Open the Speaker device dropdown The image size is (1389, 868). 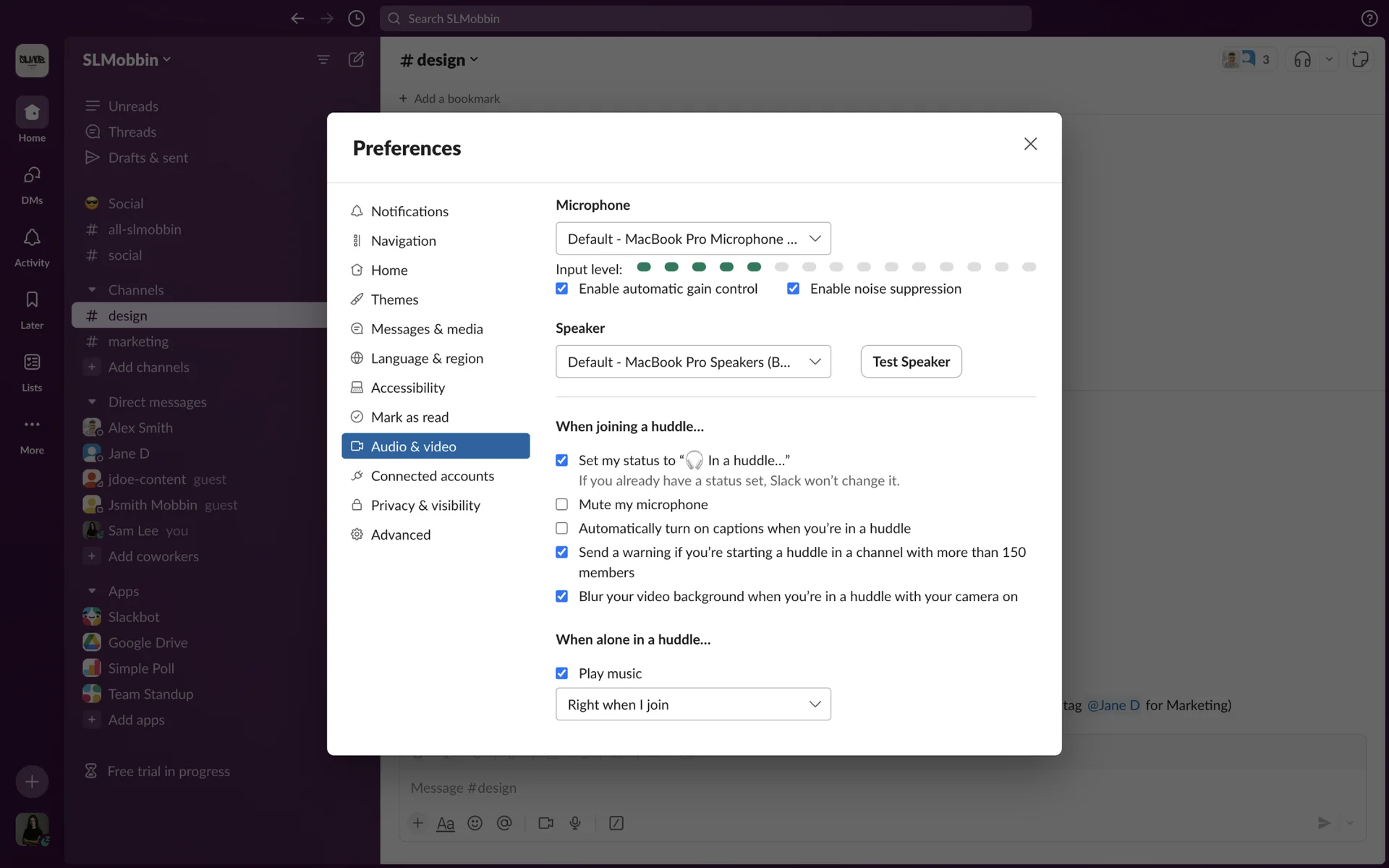click(x=692, y=362)
